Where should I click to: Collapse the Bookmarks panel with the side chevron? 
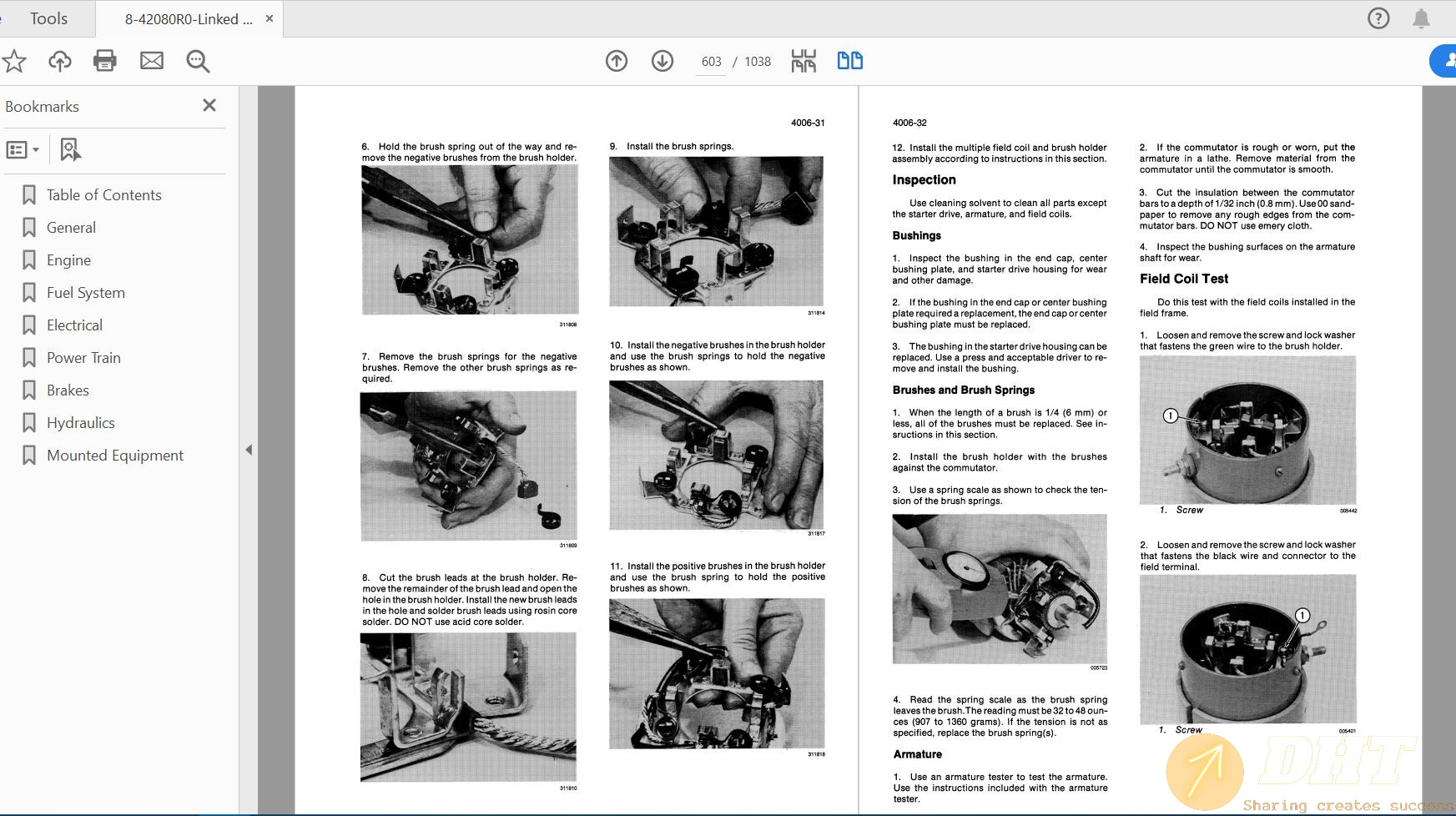[249, 449]
